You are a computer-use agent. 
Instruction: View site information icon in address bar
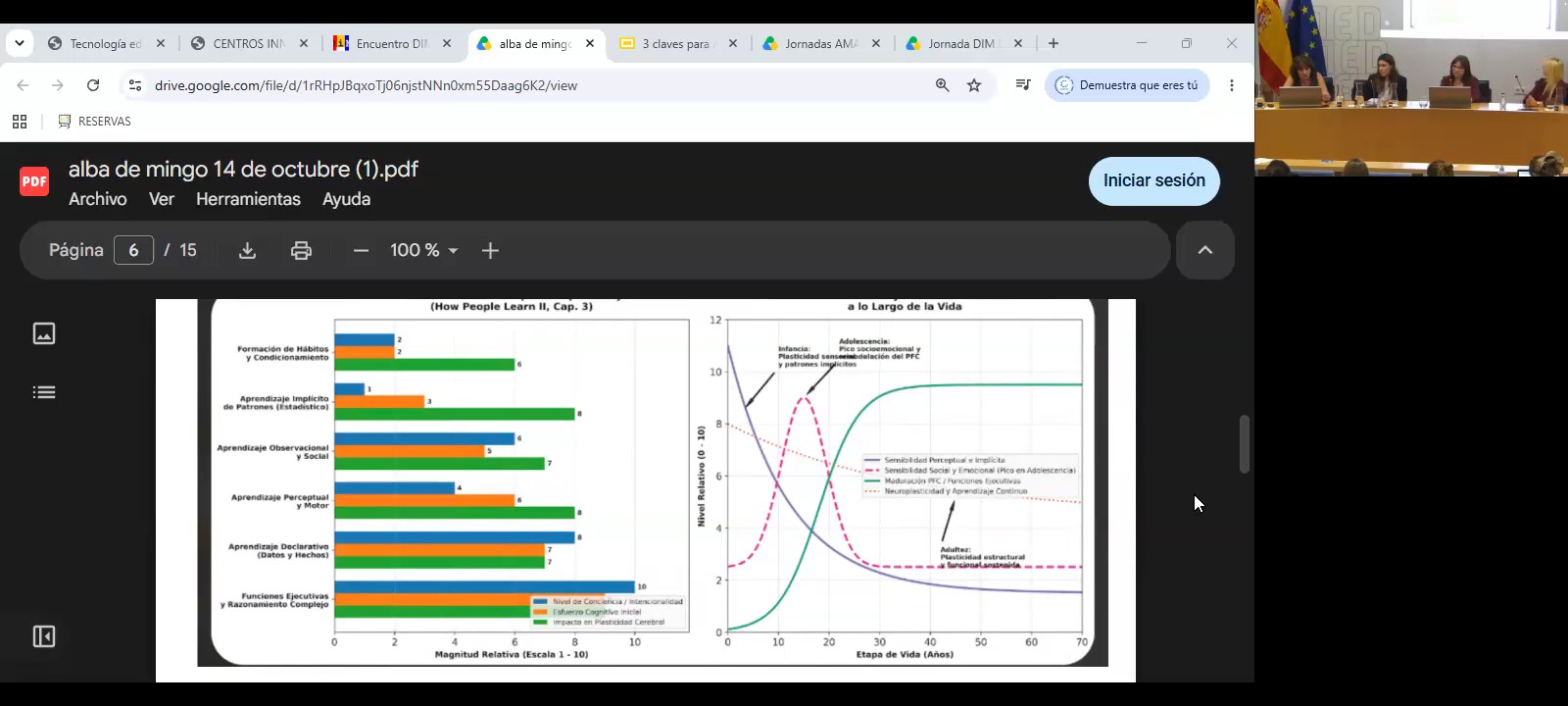tap(135, 85)
